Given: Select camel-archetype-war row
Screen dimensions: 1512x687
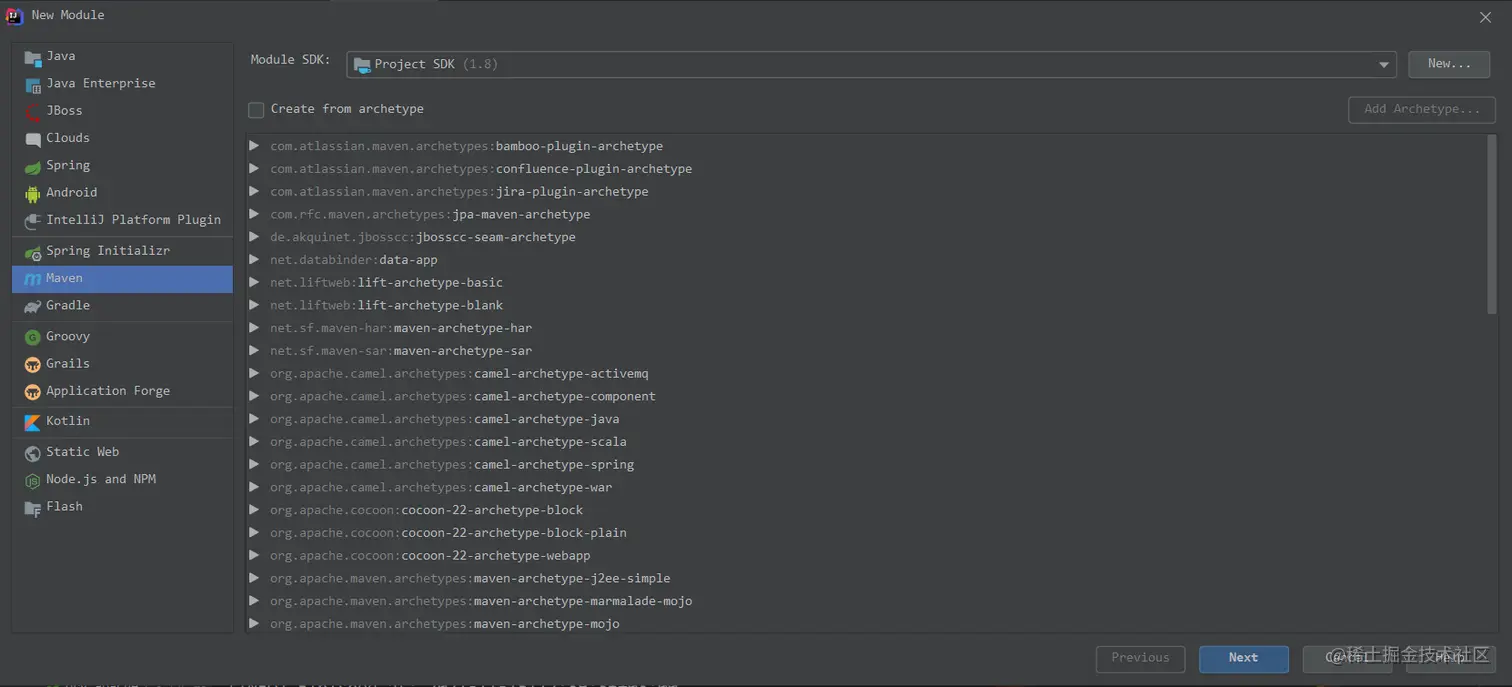Looking at the screenshot, I should click(x=867, y=487).
